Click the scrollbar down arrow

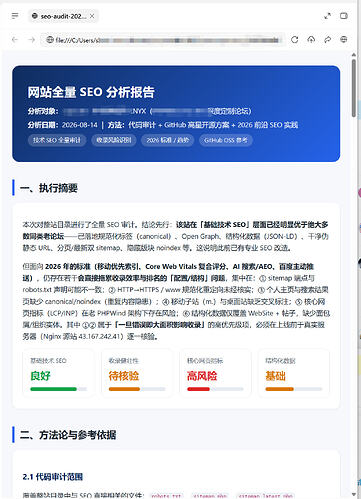point(354,494)
